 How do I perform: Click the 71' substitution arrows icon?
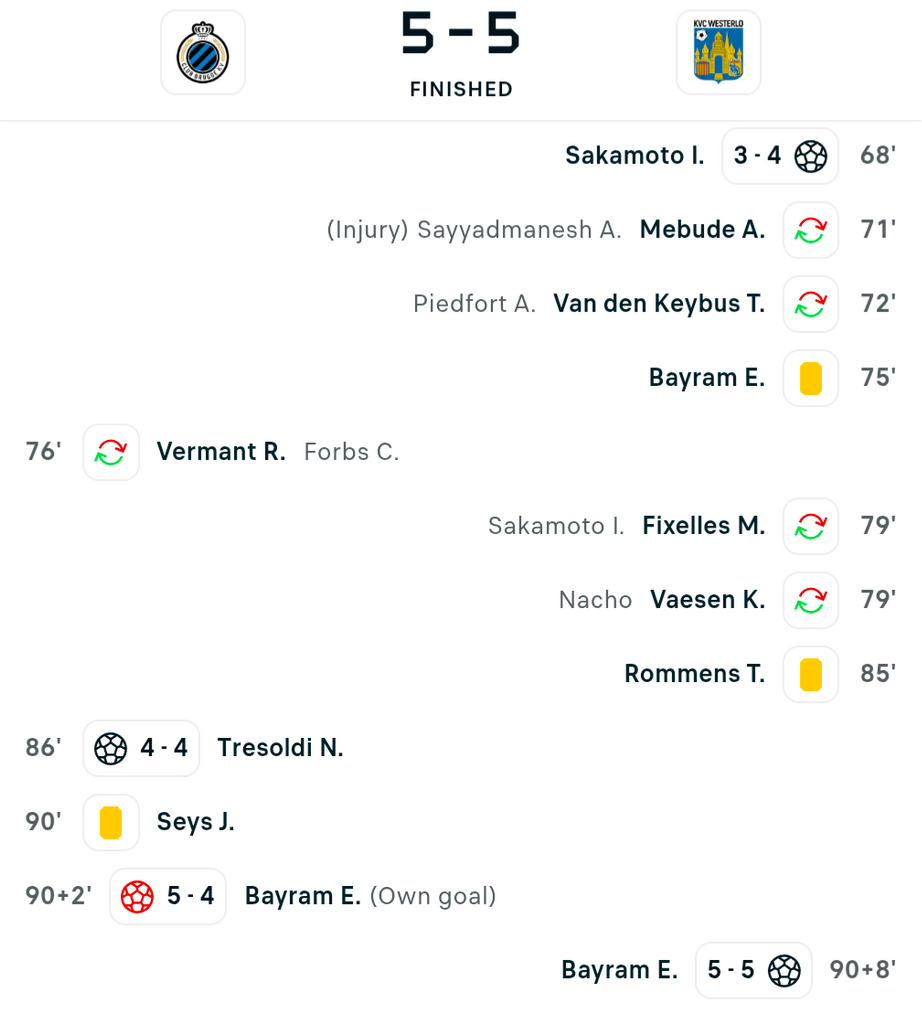(x=811, y=230)
